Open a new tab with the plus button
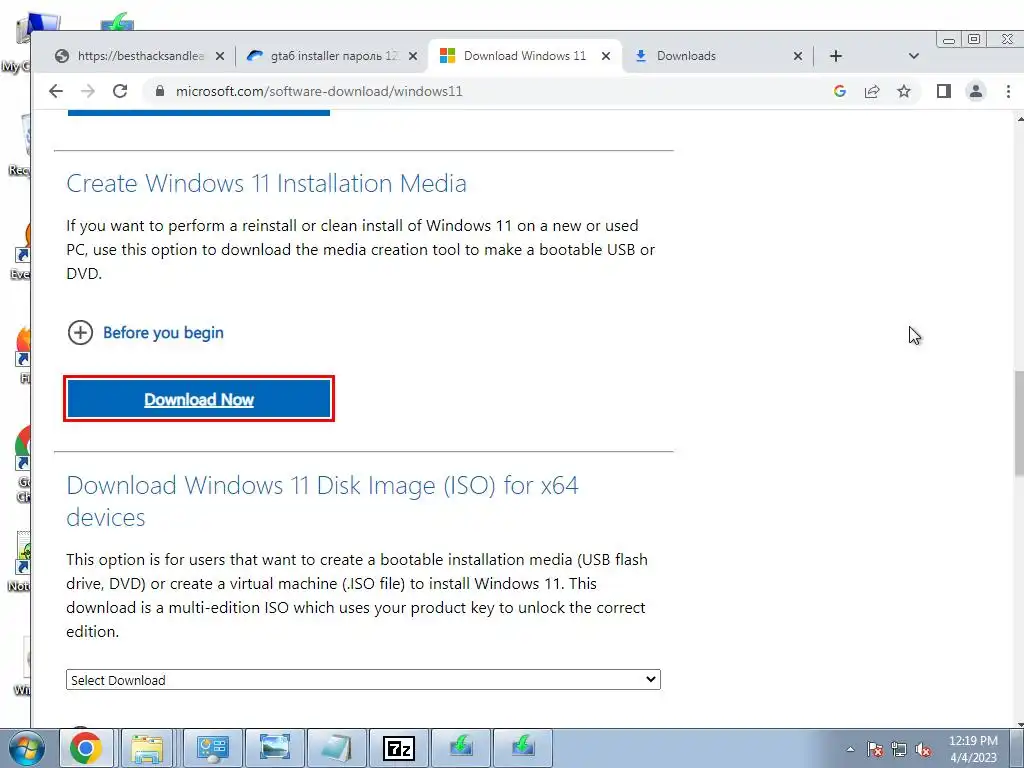The width and height of the screenshot is (1024, 768). 836,56
